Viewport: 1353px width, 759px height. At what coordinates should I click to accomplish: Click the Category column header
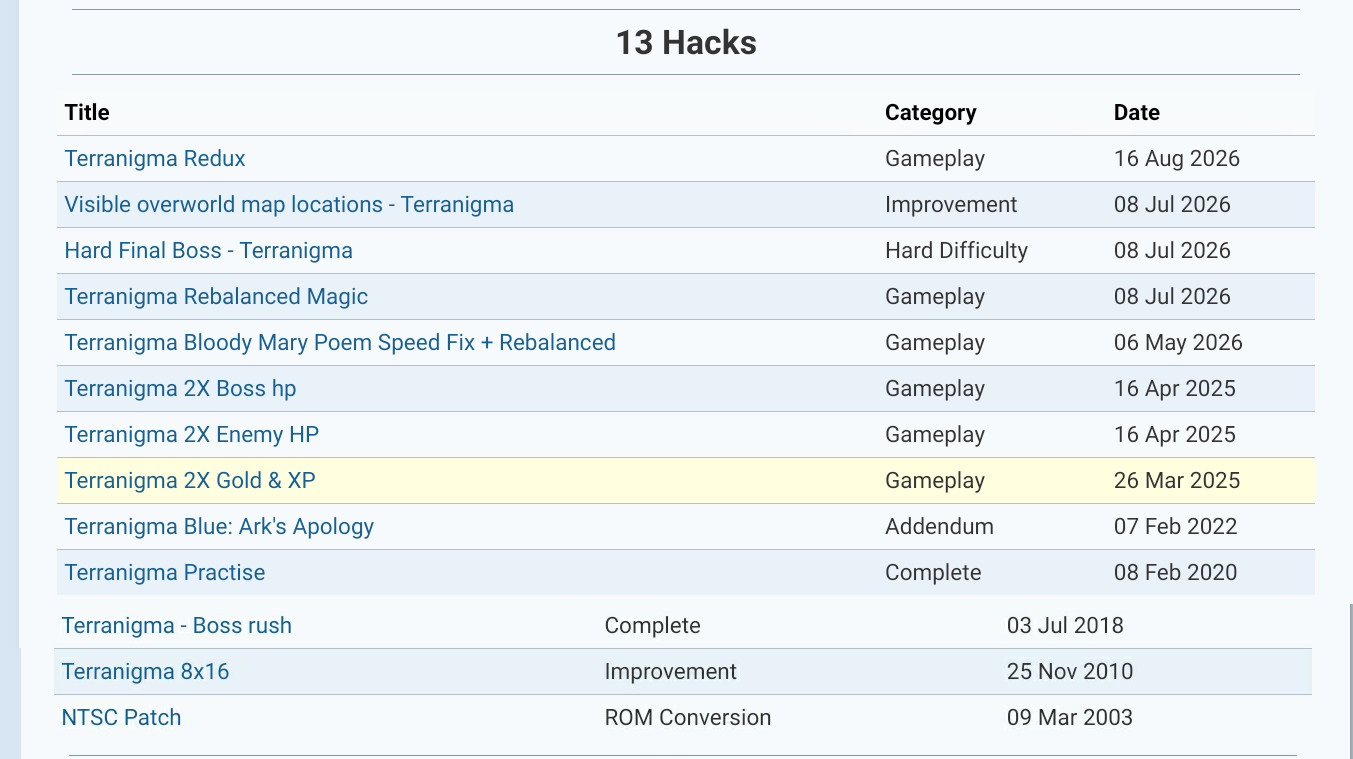coord(931,112)
